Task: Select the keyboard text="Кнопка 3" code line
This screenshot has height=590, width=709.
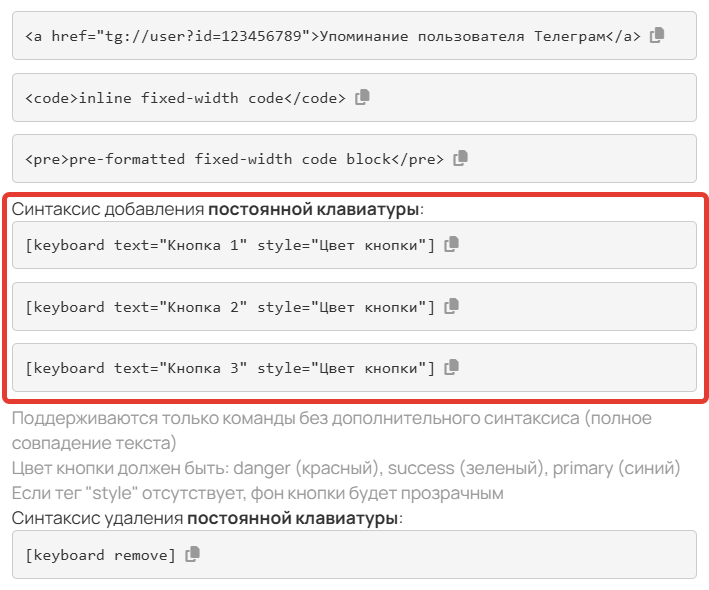Action: (230, 368)
